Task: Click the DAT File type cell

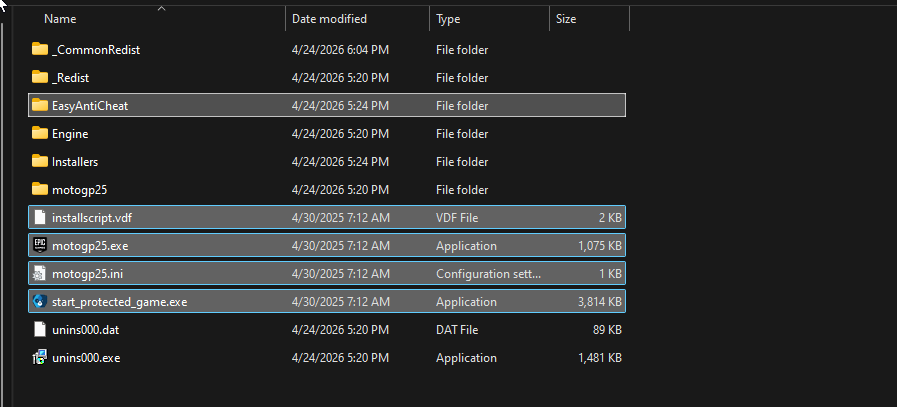Action: click(457, 330)
